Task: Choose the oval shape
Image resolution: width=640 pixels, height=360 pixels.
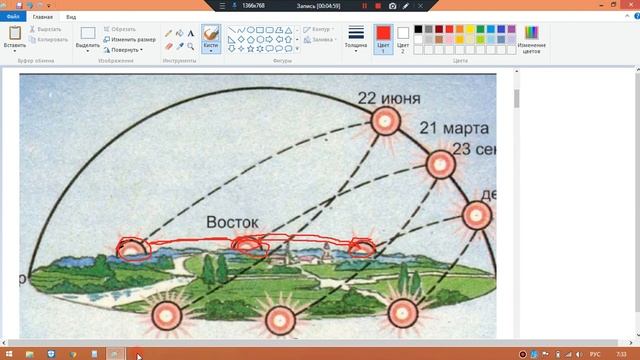Action: 250,30
